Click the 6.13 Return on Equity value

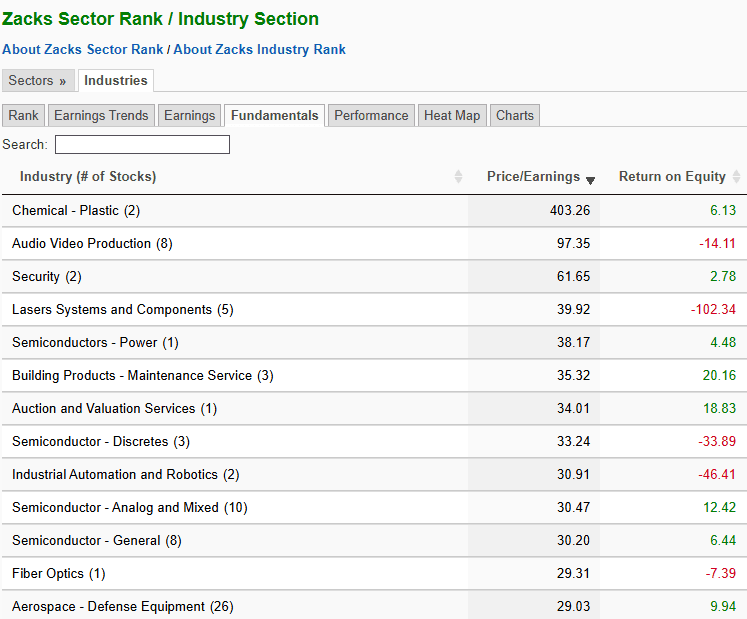(x=723, y=210)
